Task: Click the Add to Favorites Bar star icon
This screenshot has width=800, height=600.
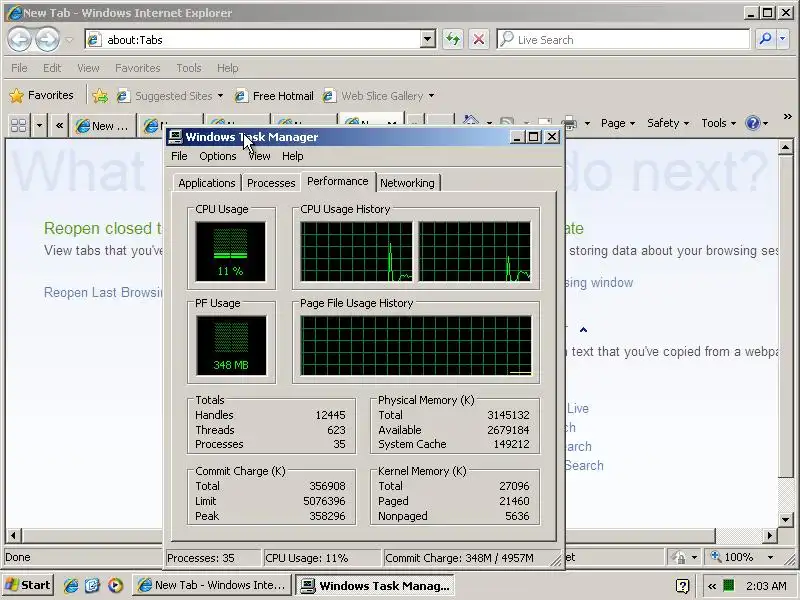Action: (x=100, y=95)
